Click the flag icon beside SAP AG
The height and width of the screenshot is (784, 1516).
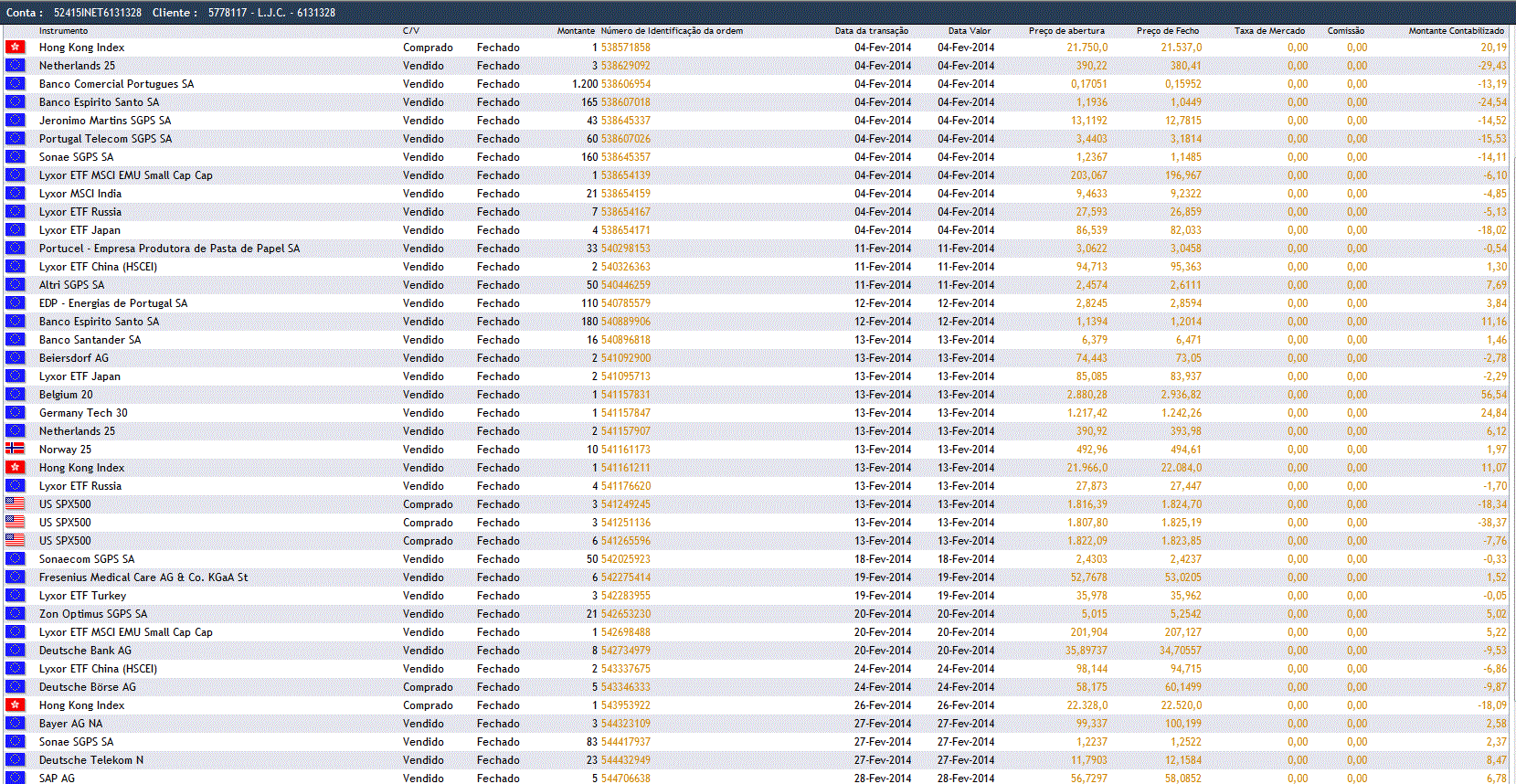pos(15,778)
